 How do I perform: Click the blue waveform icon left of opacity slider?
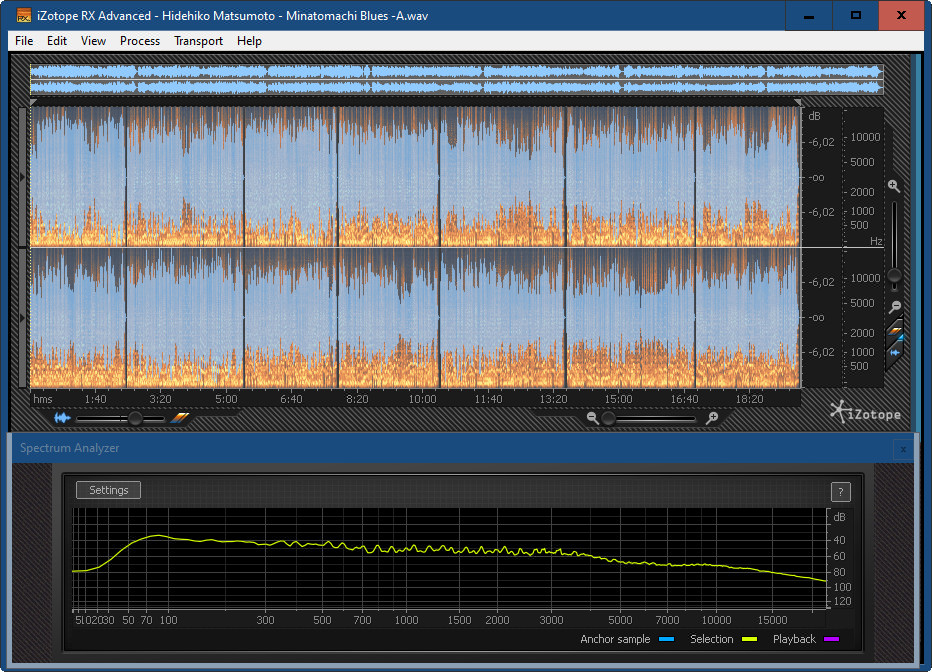click(62, 418)
